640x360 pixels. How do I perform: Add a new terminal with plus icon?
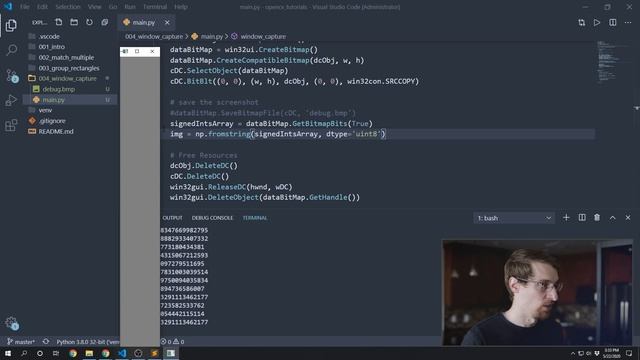pyautogui.click(x=566, y=218)
